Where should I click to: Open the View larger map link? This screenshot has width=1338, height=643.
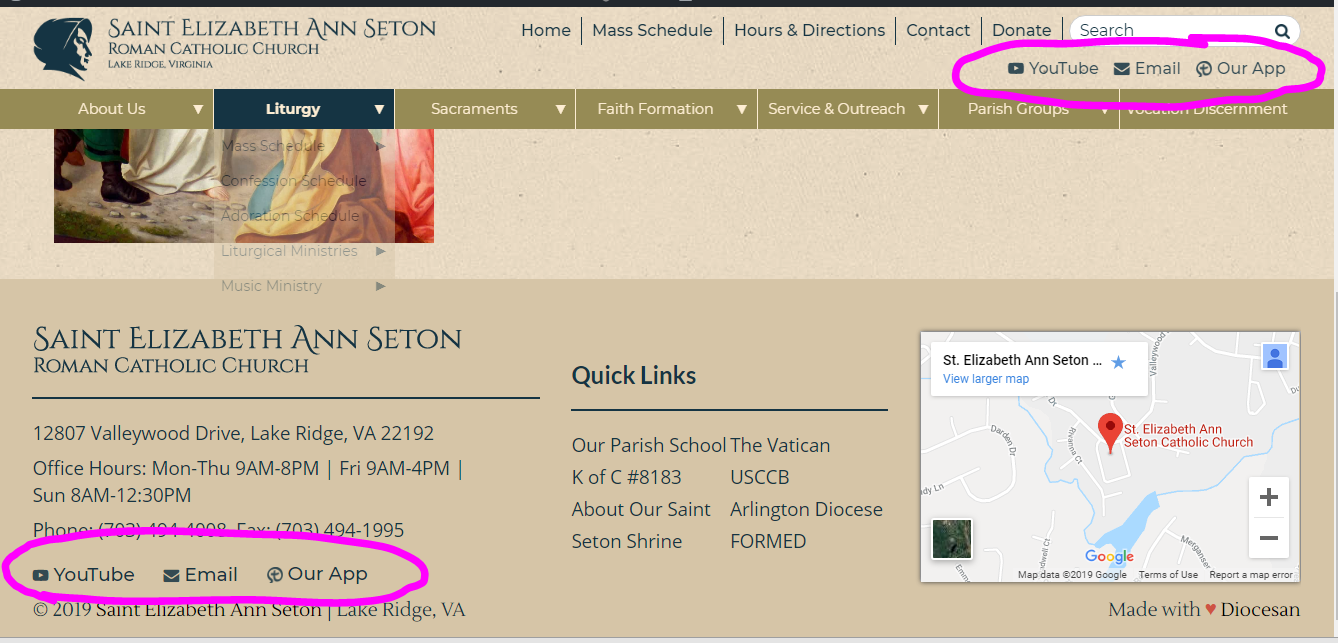pyautogui.click(x=986, y=379)
